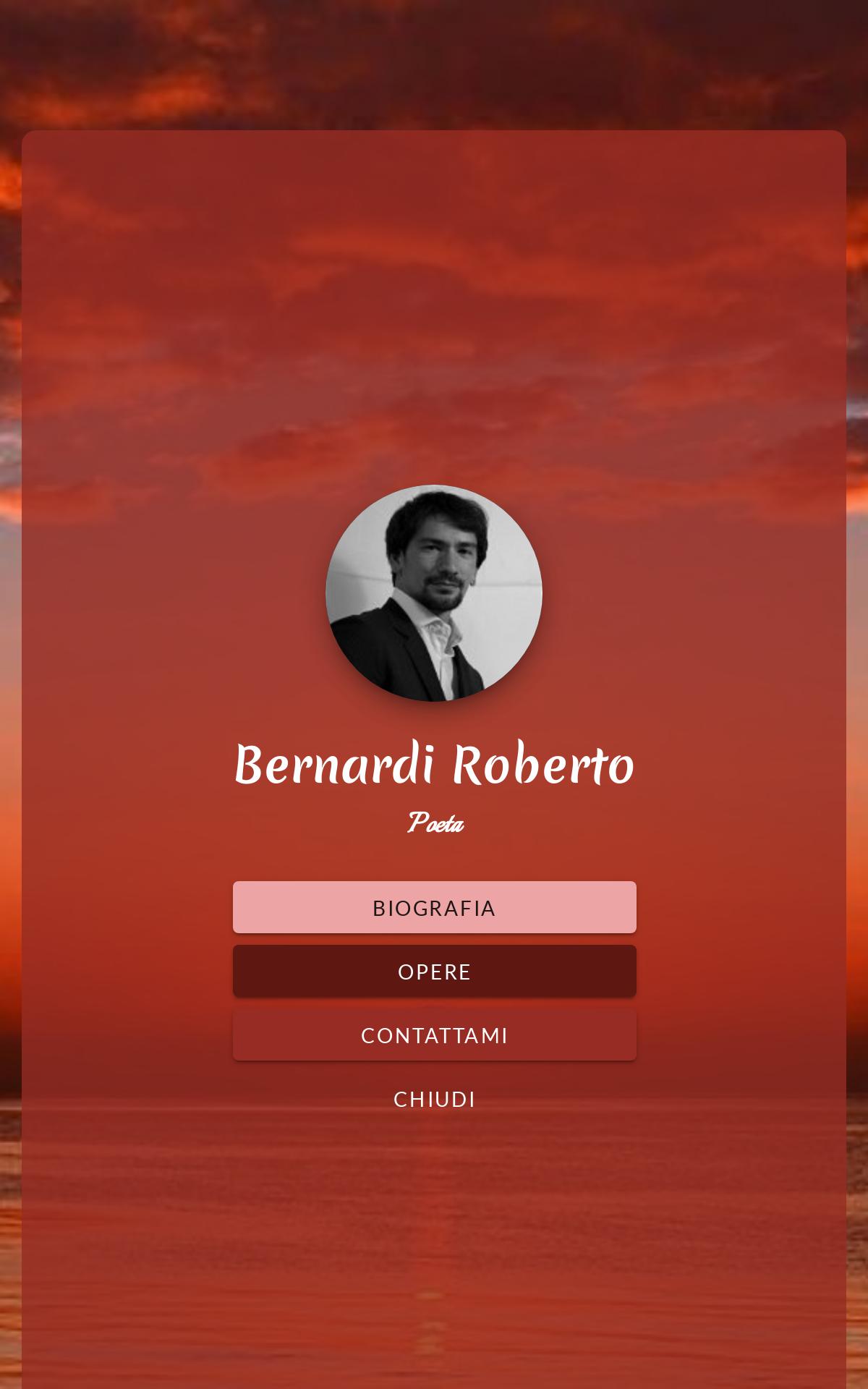868x1389 pixels.
Task: Click the sunset background above the card
Action: (x=434, y=65)
